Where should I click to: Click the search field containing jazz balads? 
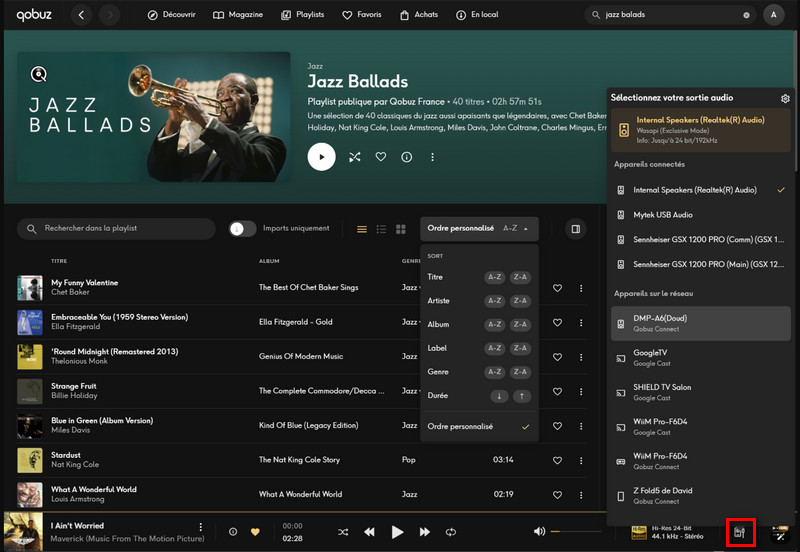coord(670,15)
